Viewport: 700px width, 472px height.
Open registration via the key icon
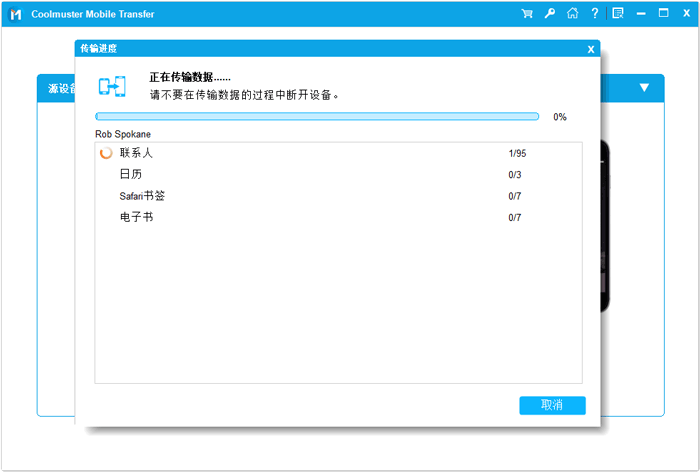click(549, 14)
